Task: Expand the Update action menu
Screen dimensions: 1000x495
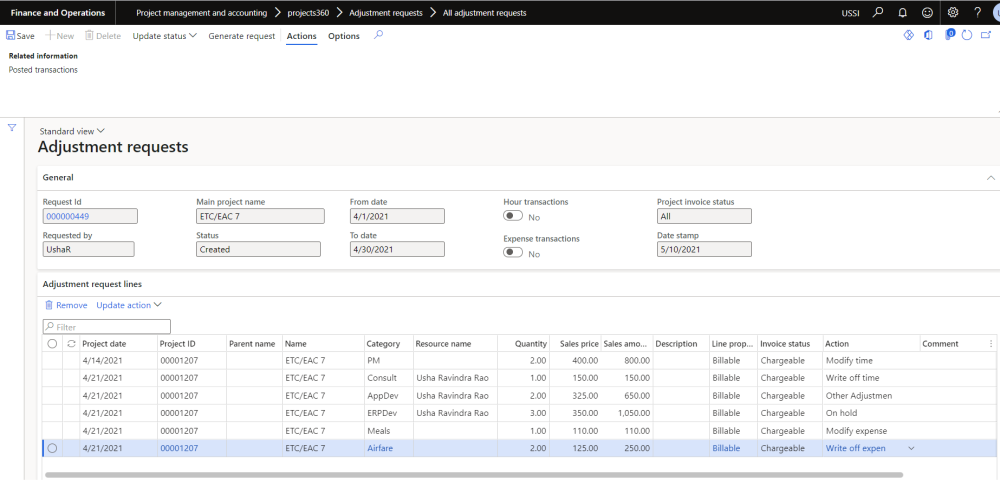Action: tap(128, 305)
